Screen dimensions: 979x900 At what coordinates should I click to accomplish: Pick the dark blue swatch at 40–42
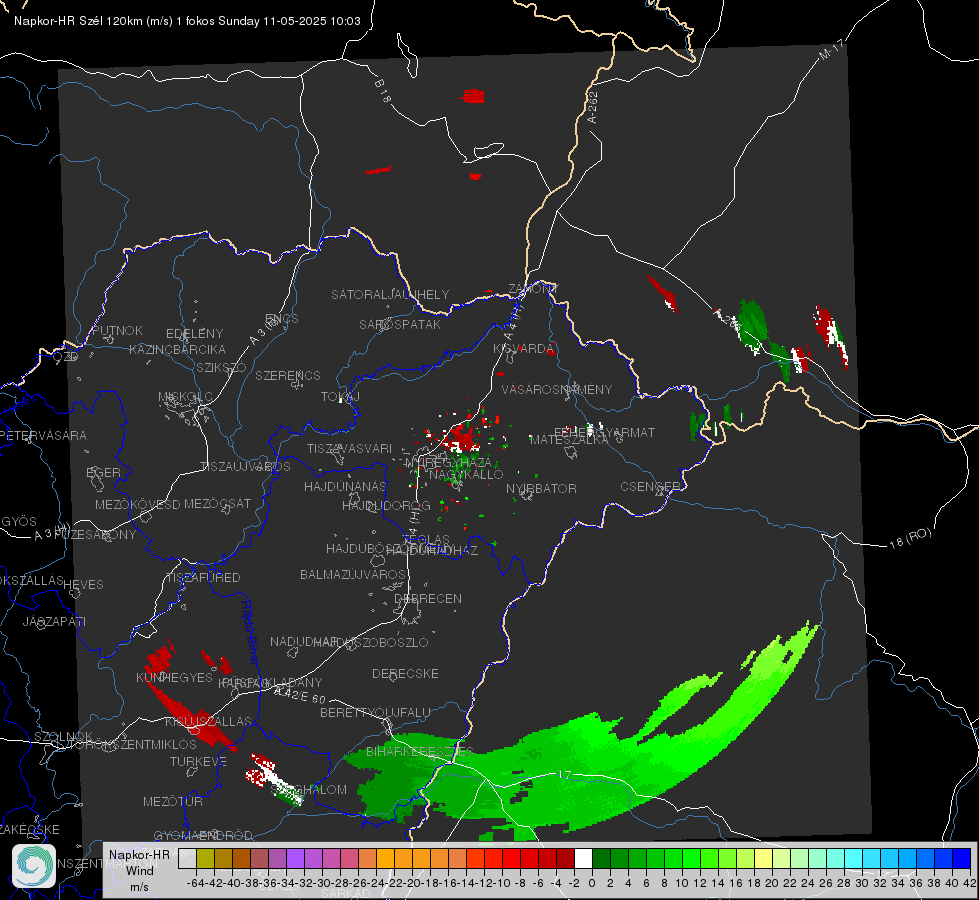962,859
